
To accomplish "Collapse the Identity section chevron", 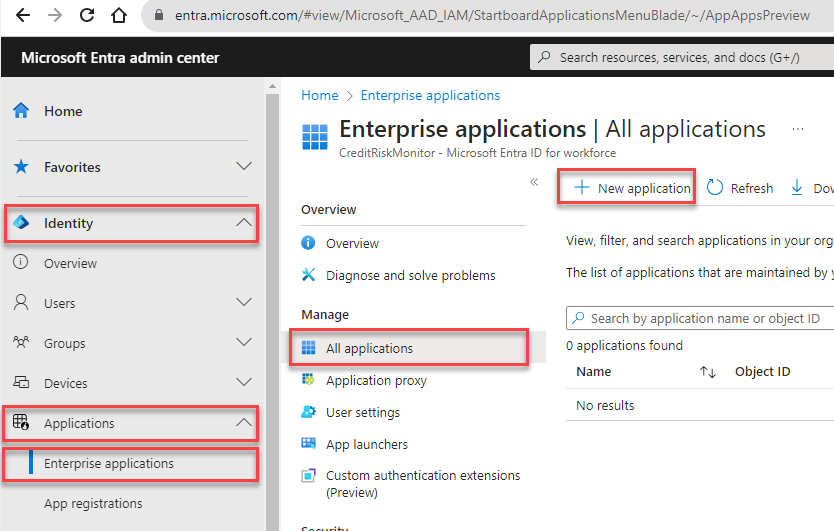I will click(x=244, y=222).
